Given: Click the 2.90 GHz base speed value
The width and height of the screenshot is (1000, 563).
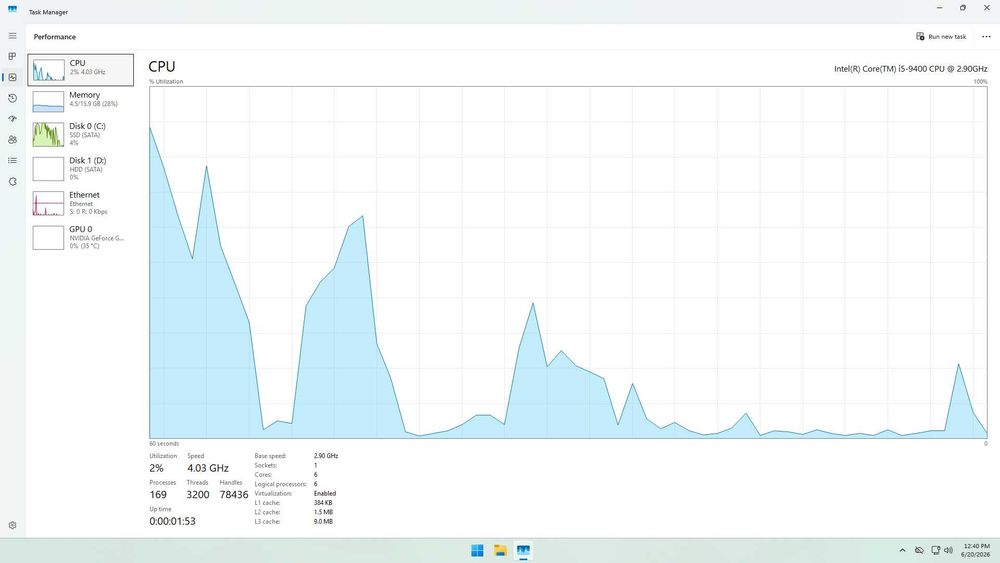Looking at the screenshot, I should [326, 456].
